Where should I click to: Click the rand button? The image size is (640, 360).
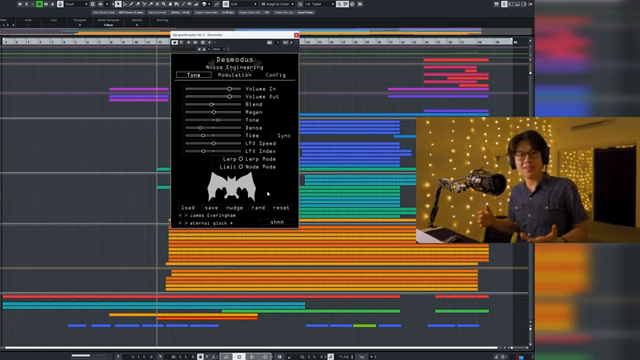pyautogui.click(x=258, y=208)
